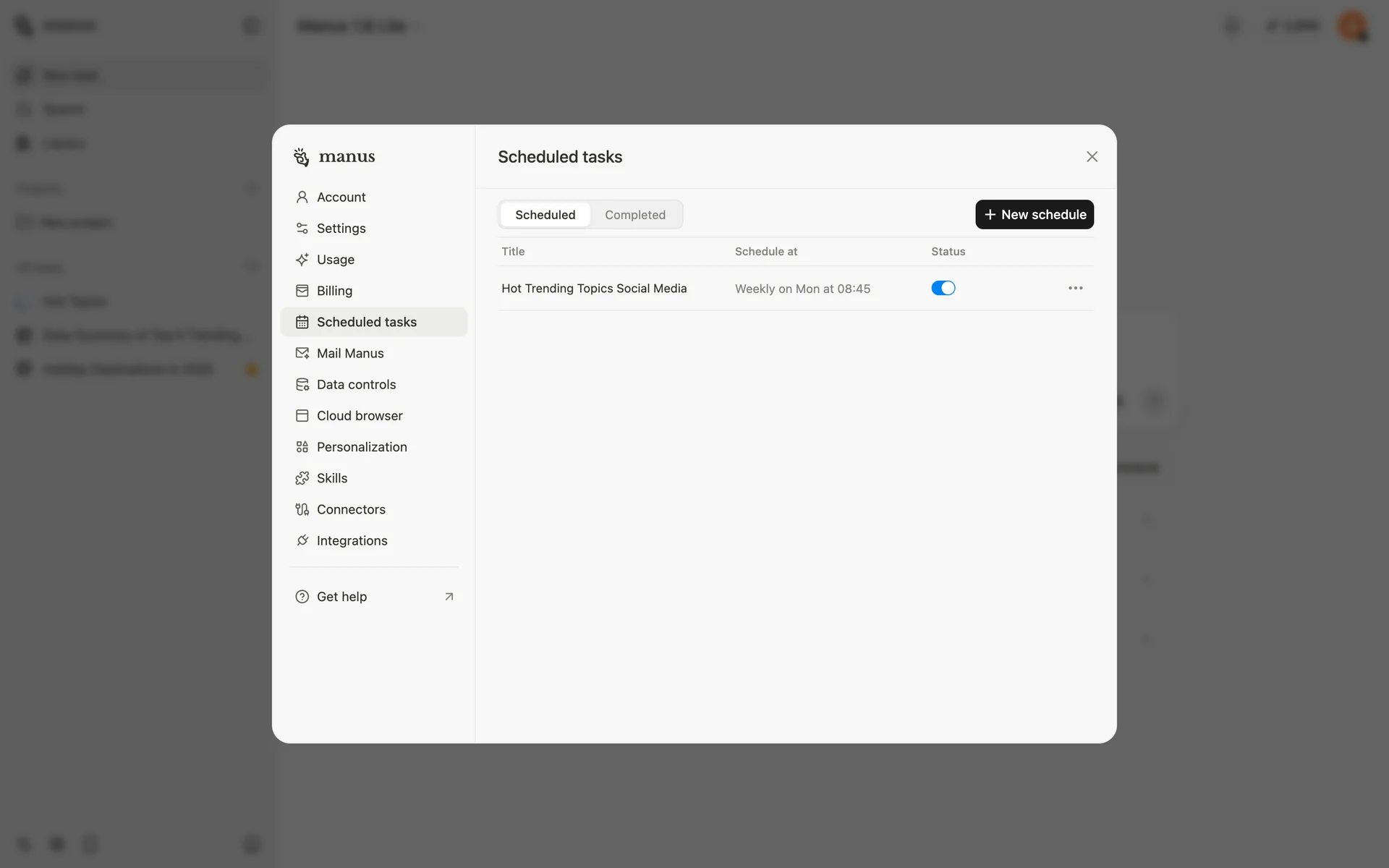Select the Mail Manus envelope icon
The image size is (1389, 868).
[302, 353]
